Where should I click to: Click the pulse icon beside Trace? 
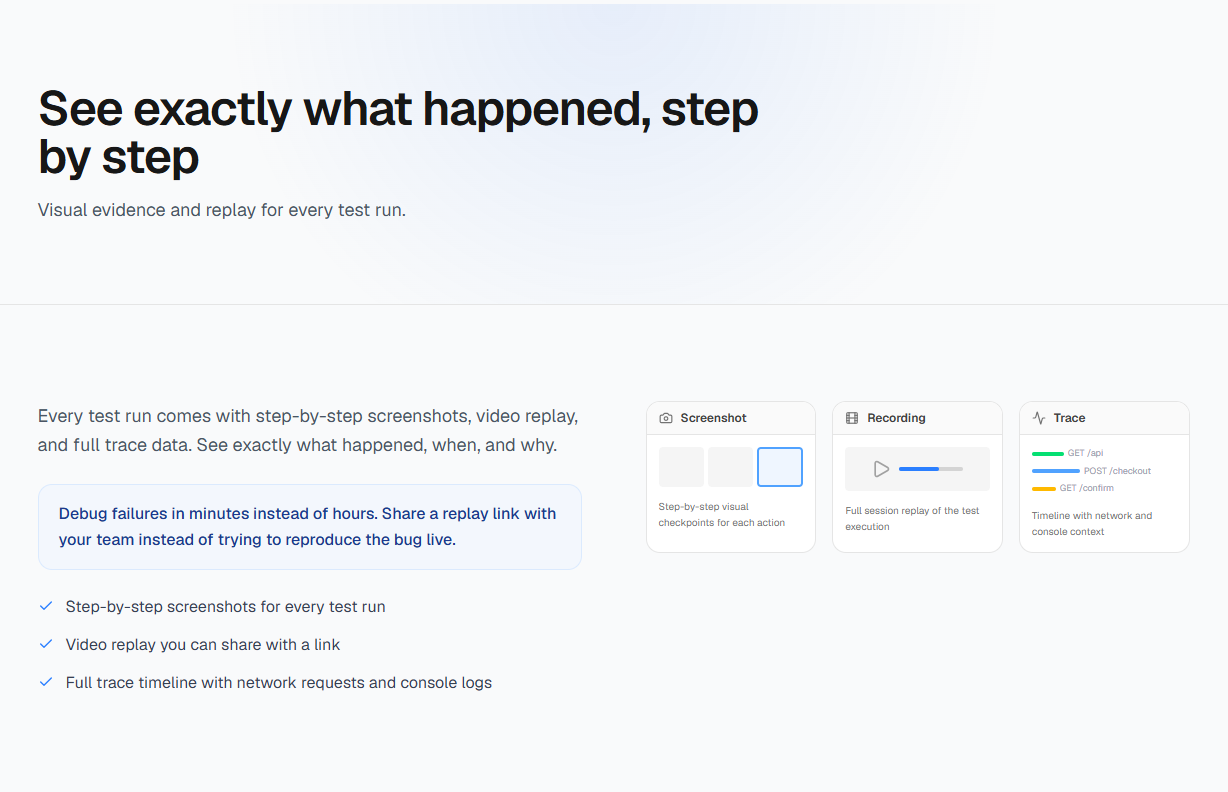pyautogui.click(x=1039, y=418)
